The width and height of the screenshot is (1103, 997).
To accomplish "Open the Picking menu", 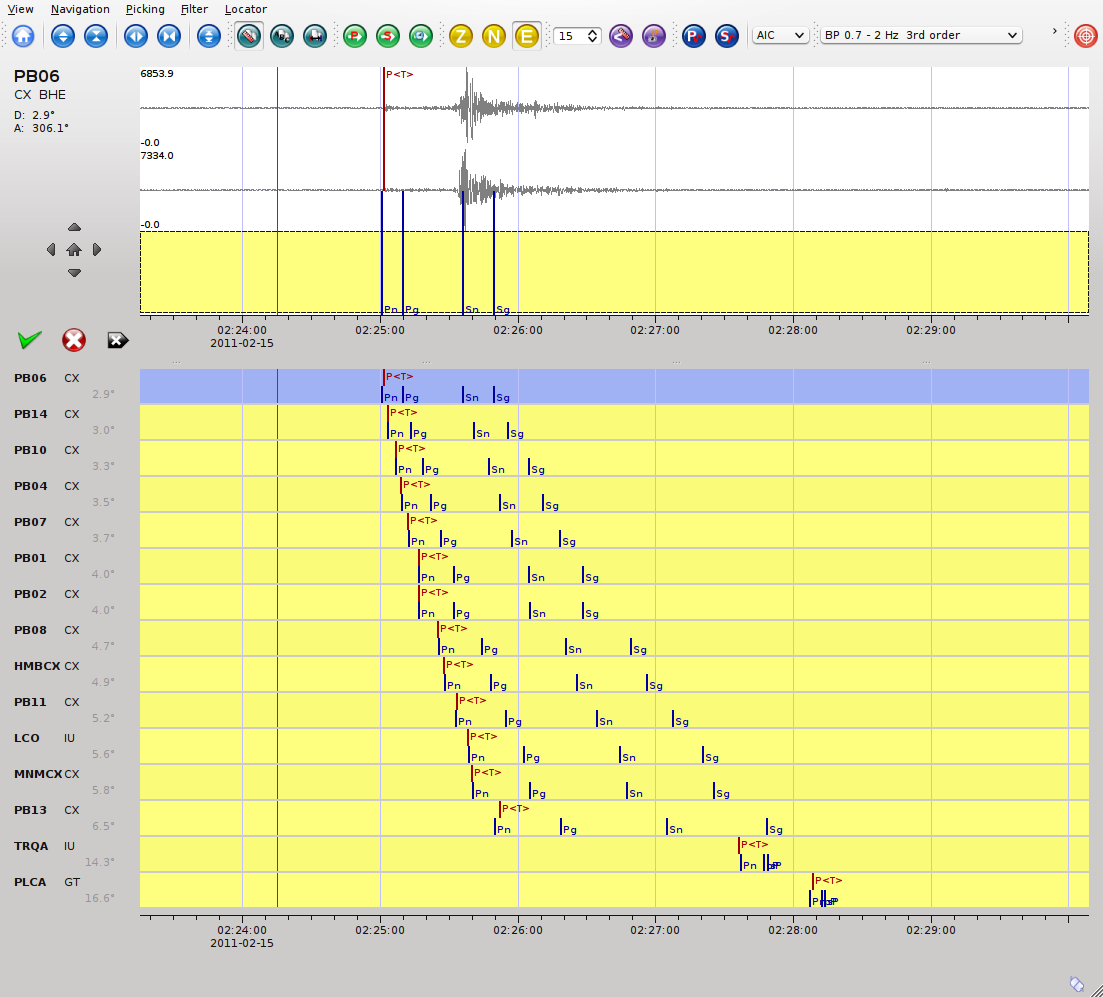I will pyautogui.click(x=145, y=9).
